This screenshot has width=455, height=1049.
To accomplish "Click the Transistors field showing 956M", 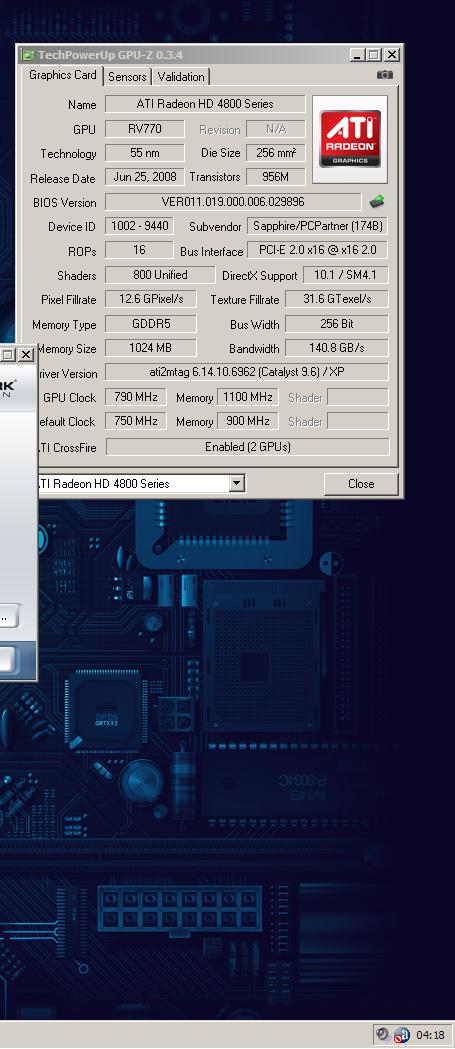I will tap(276, 177).
